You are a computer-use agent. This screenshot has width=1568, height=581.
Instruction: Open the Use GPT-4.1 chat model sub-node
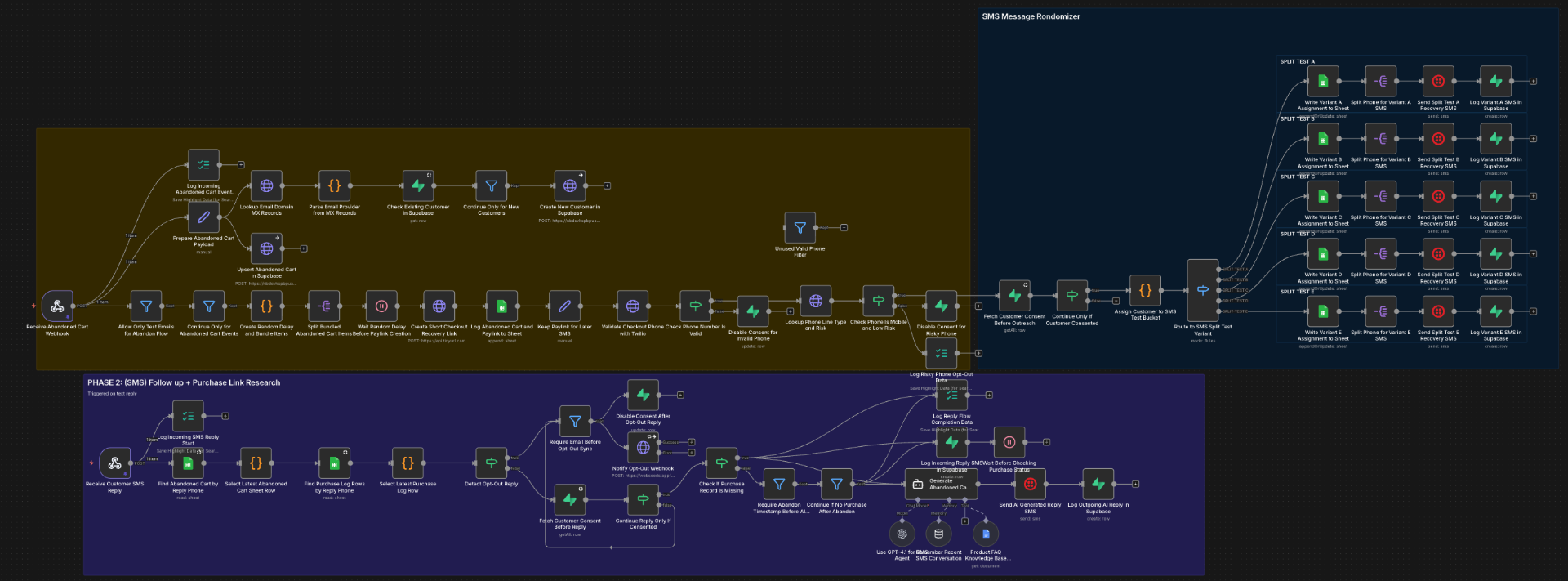click(x=902, y=534)
